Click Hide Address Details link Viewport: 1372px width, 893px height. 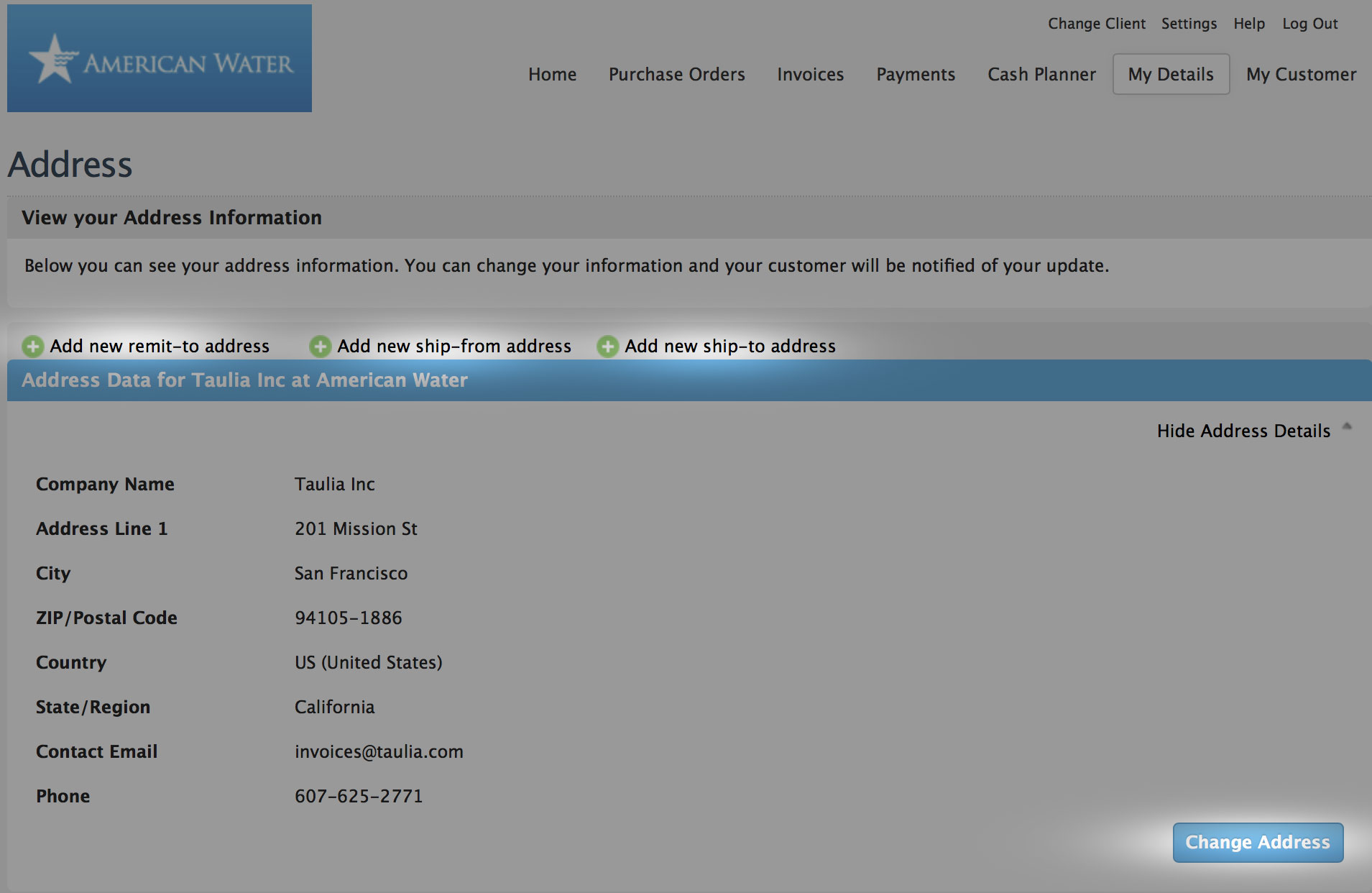click(1243, 431)
